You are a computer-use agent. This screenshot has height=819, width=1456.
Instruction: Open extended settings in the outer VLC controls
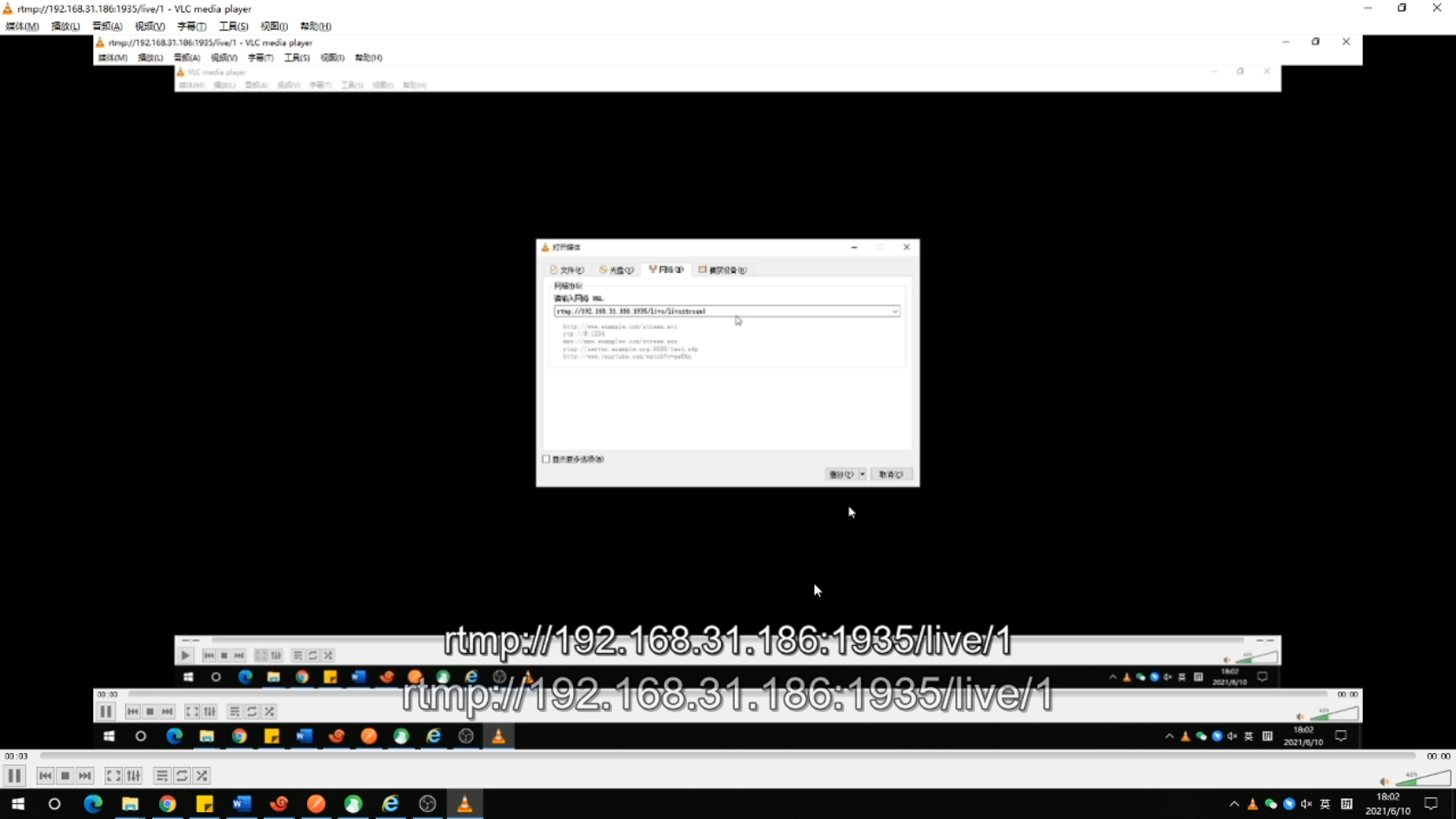[133, 776]
